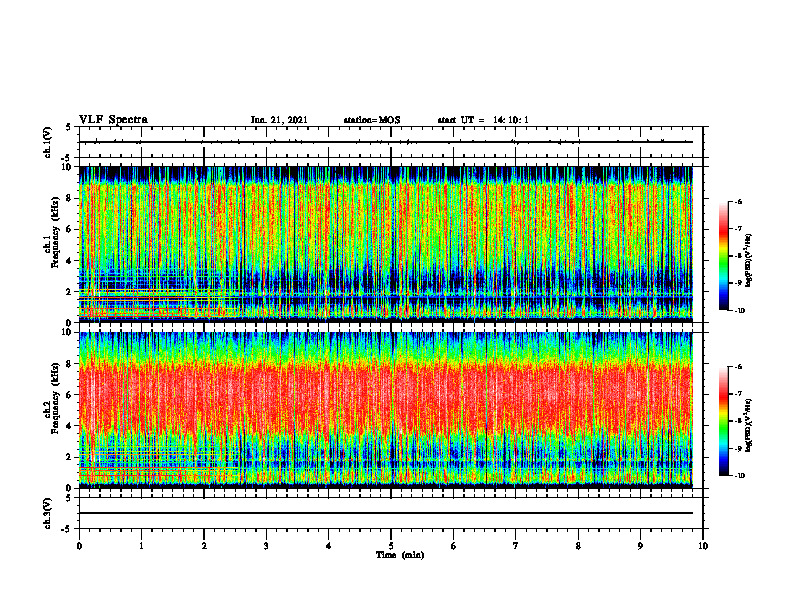Click the "5" tick of ch.1(V) waveform axis
The width and height of the screenshot is (792, 612).
tap(68, 128)
